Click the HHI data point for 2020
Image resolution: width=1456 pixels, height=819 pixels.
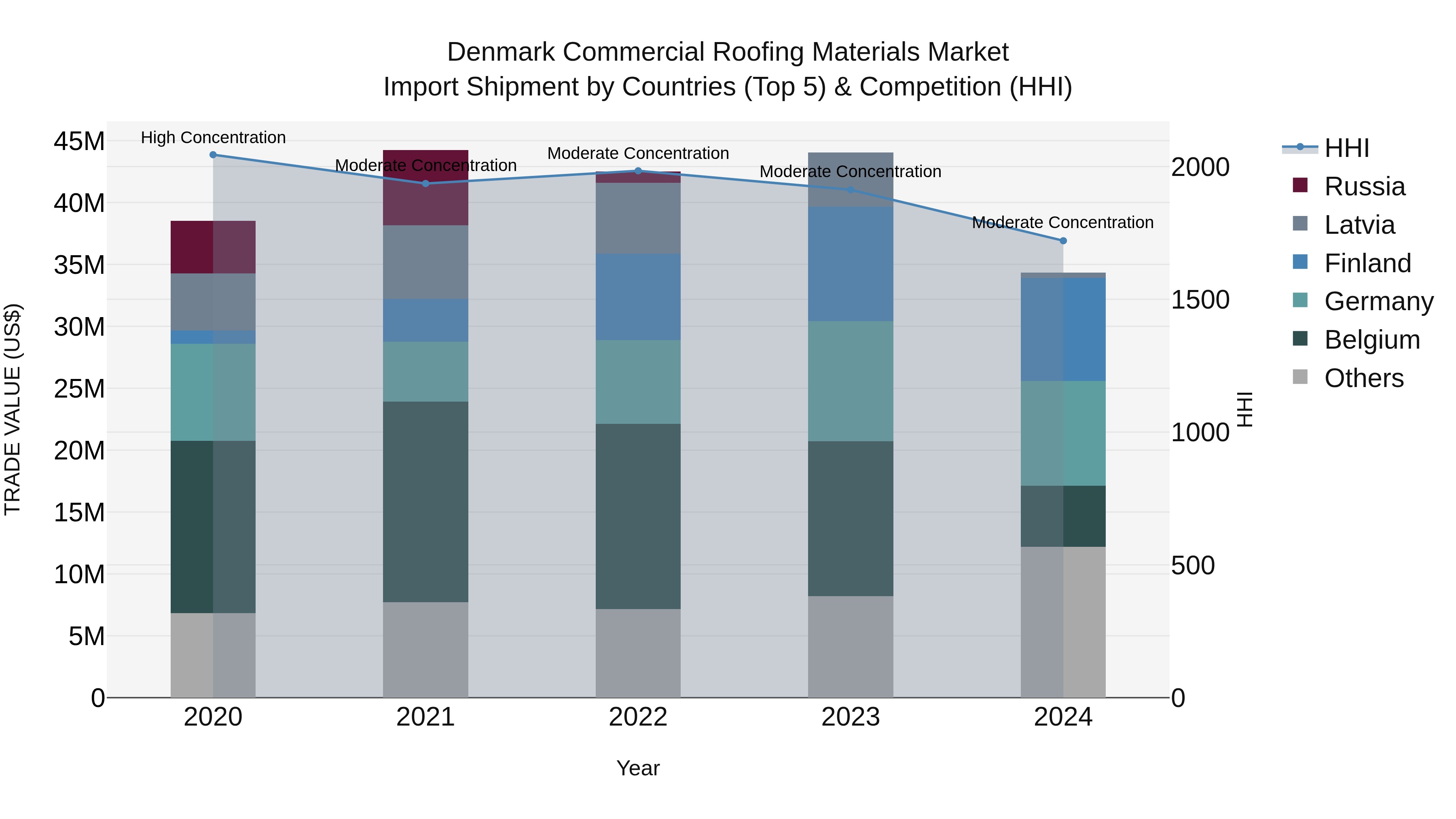213,155
